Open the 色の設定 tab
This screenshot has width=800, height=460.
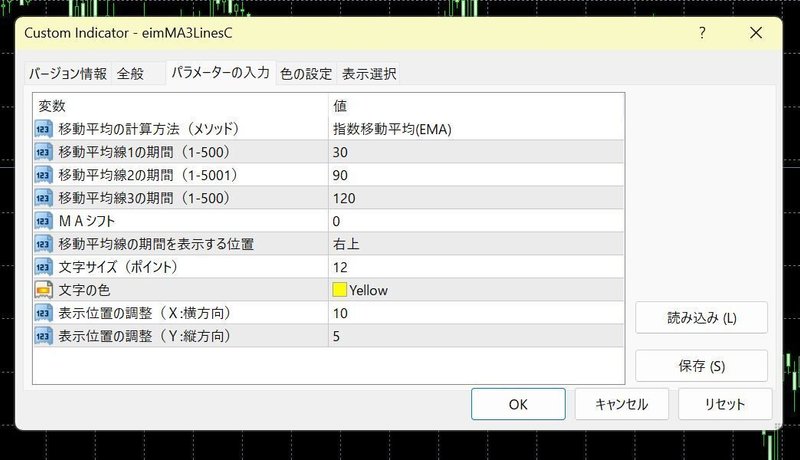point(306,74)
